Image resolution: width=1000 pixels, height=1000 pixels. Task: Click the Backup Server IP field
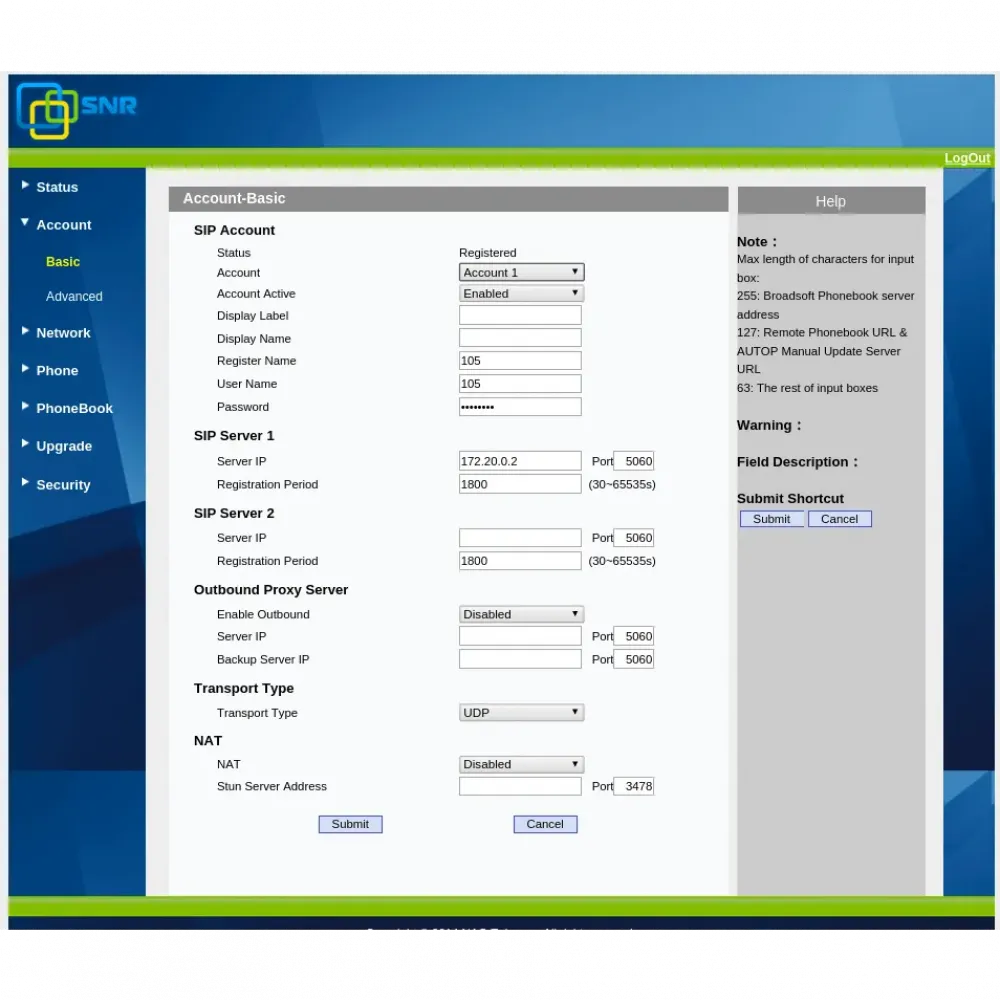pyautogui.click(x=520, y=659)
